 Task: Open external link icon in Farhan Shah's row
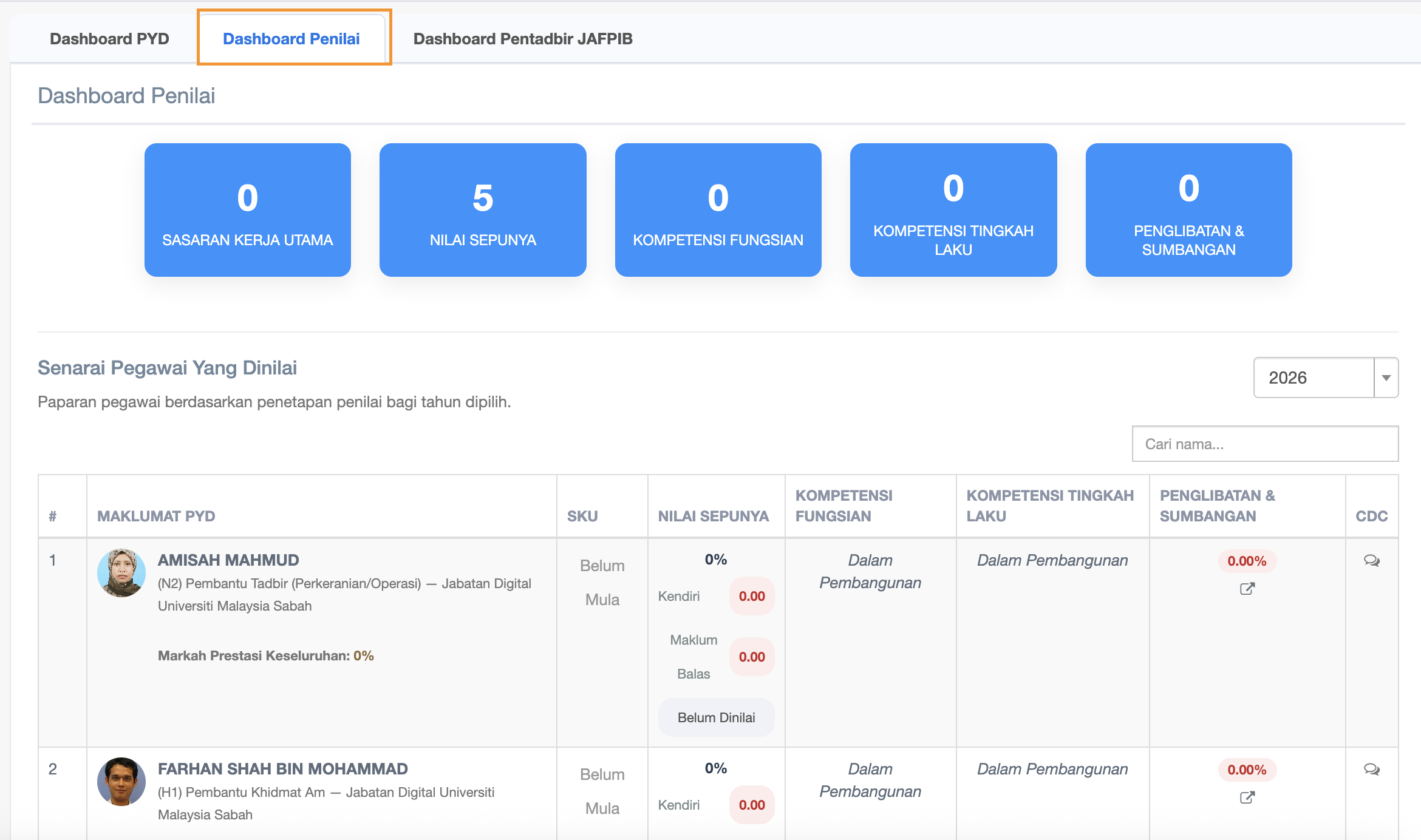coord(1247,798)
